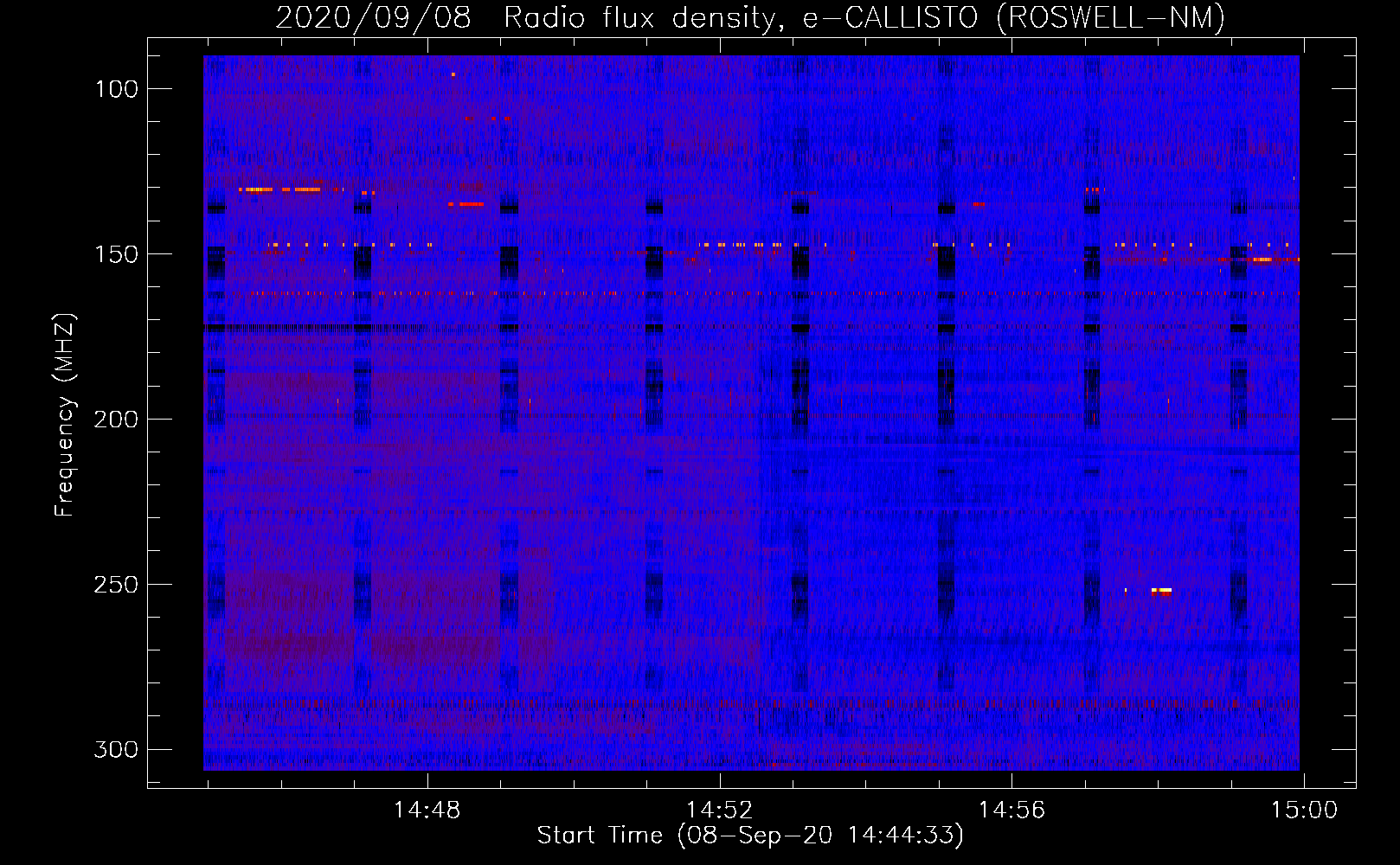Click the 14:52 time tick label
This screenshot has height=865, width=1400.
(720, 811)
